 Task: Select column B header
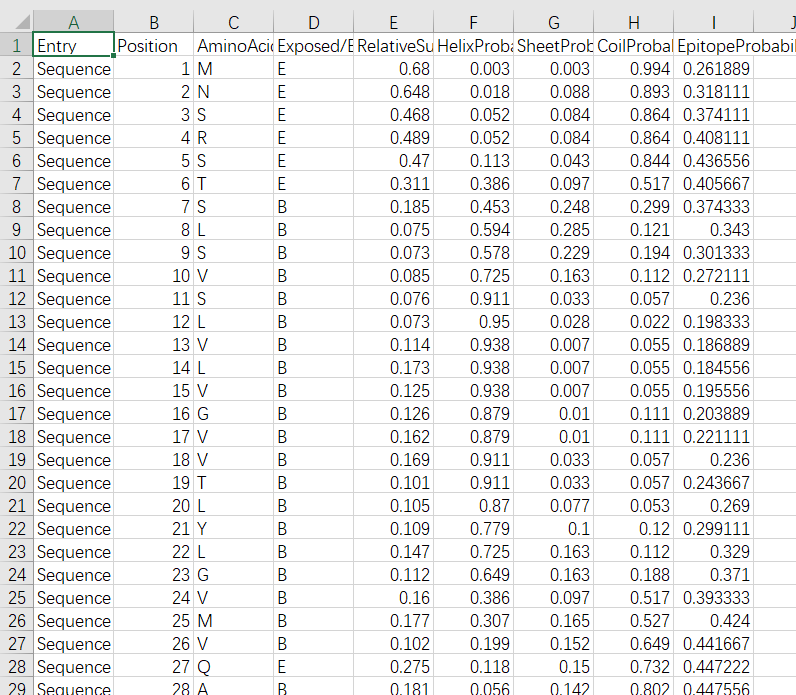[x=154, y=22]
